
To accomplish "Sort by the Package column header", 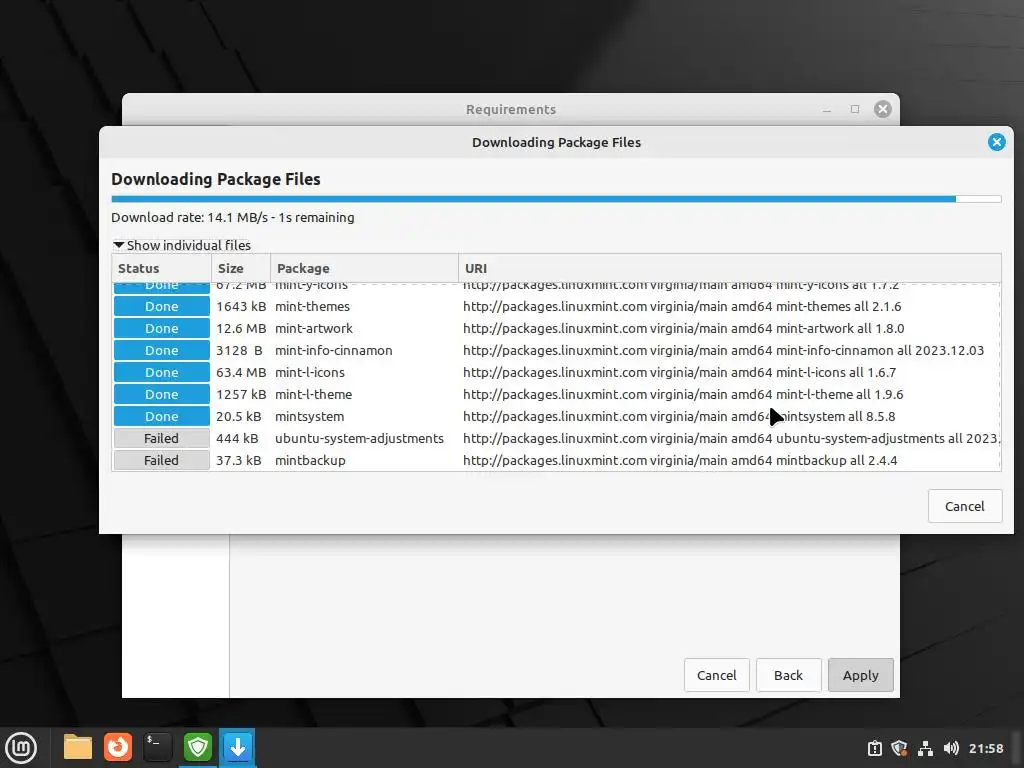I will (x=364, y=268).
